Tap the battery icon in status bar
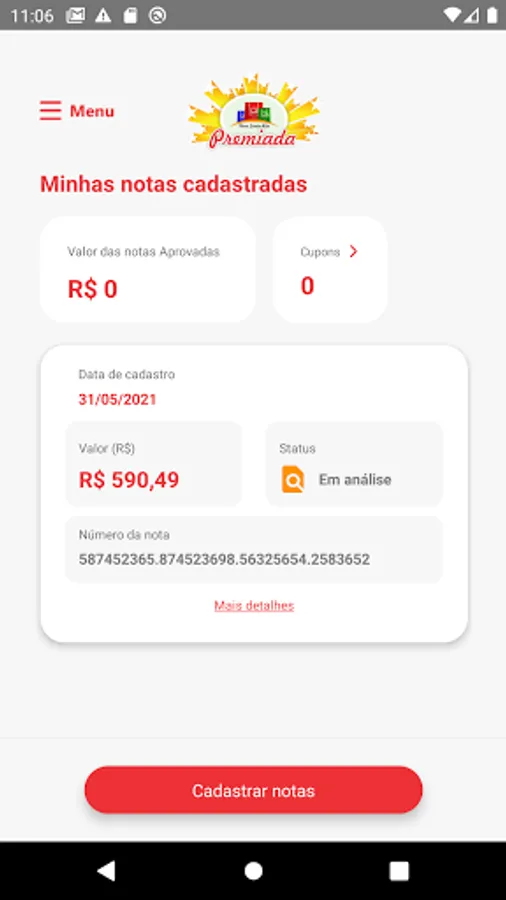506x900 pixels. pos(492,15)
